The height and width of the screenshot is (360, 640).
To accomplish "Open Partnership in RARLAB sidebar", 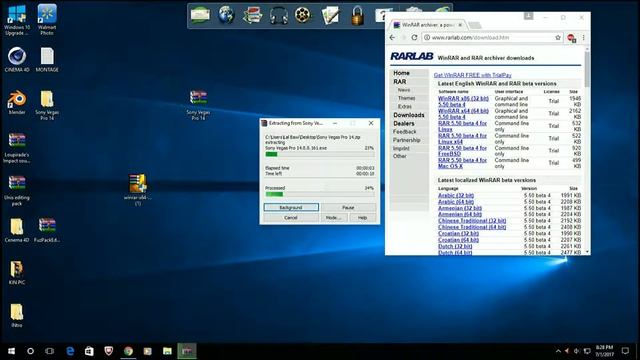I will 407,140.
